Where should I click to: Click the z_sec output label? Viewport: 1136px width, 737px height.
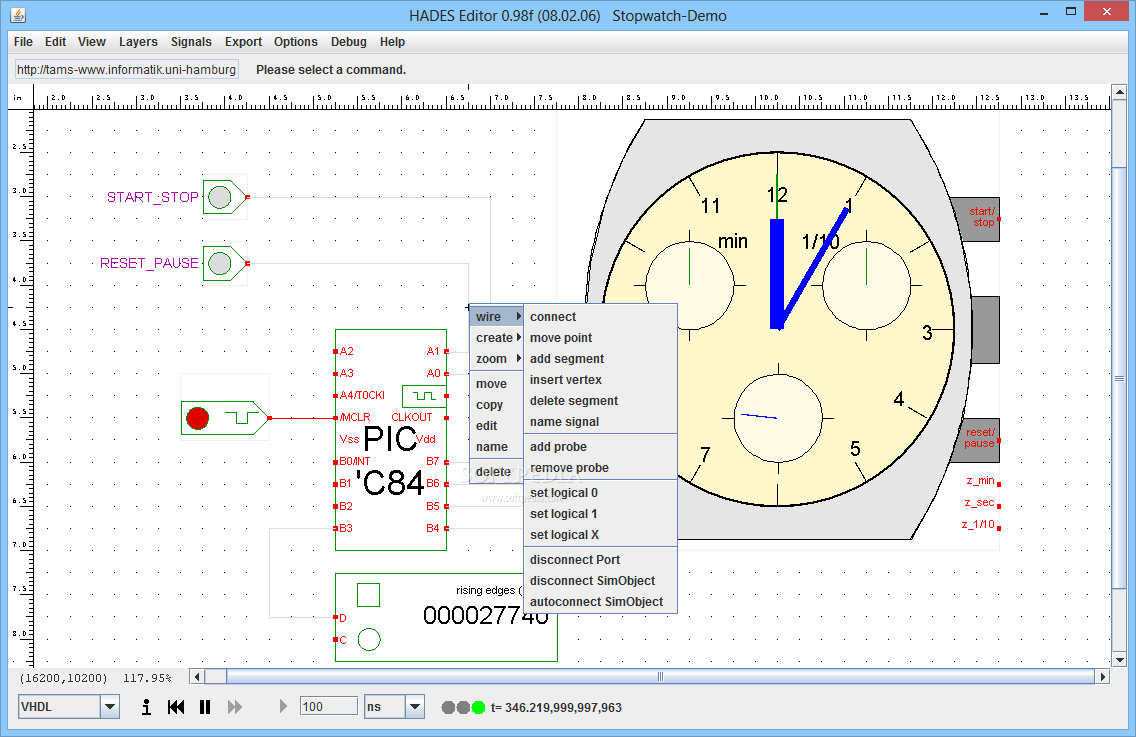979,502
